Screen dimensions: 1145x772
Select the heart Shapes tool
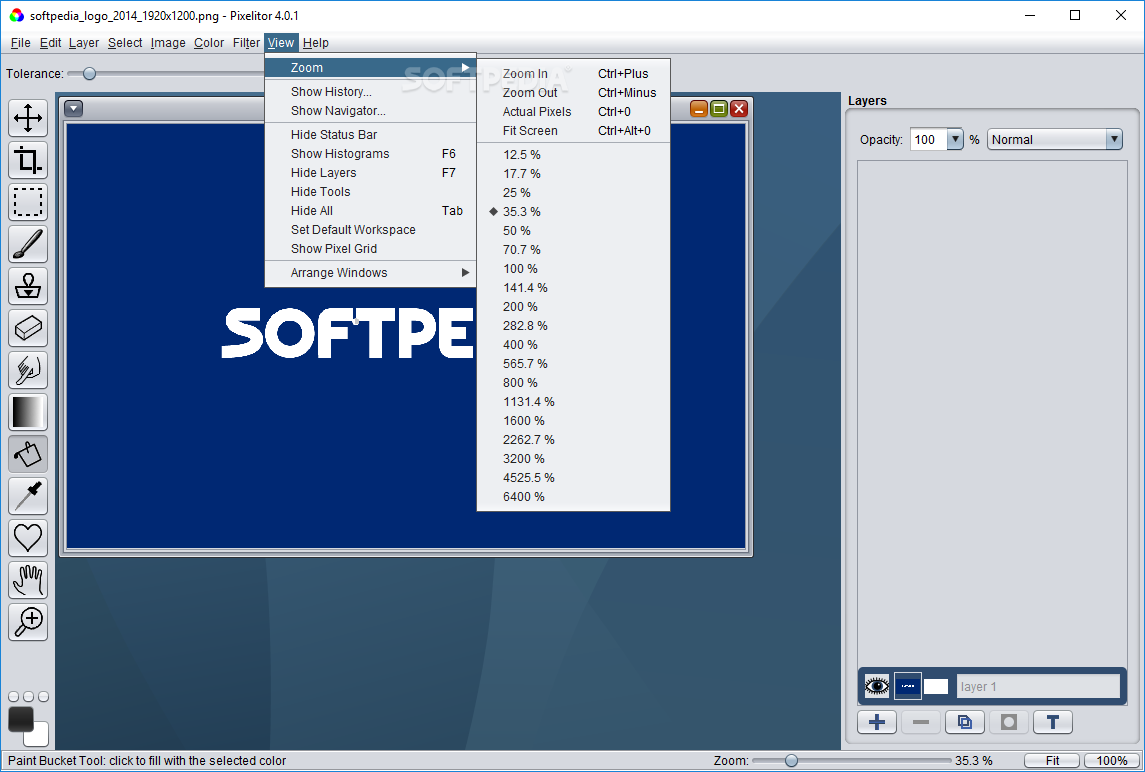coord(28,538)
